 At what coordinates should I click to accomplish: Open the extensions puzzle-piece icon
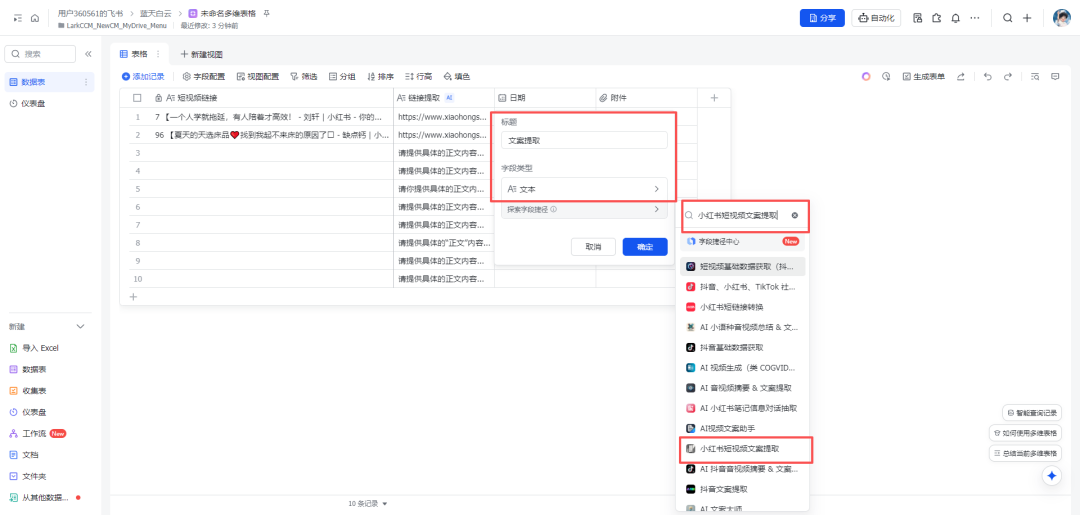[936, 19]
